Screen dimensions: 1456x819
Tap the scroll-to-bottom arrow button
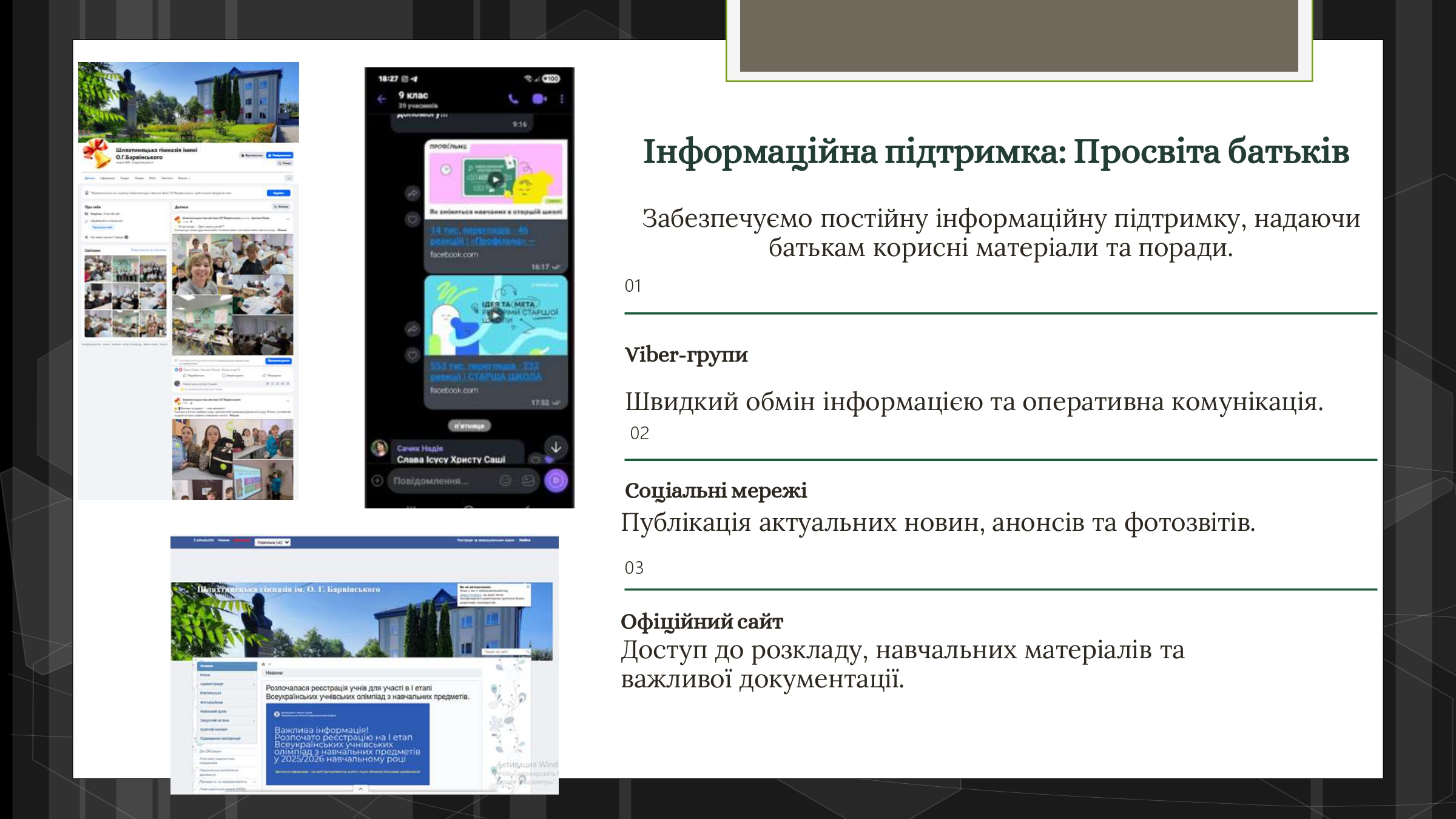pos(556,448)
